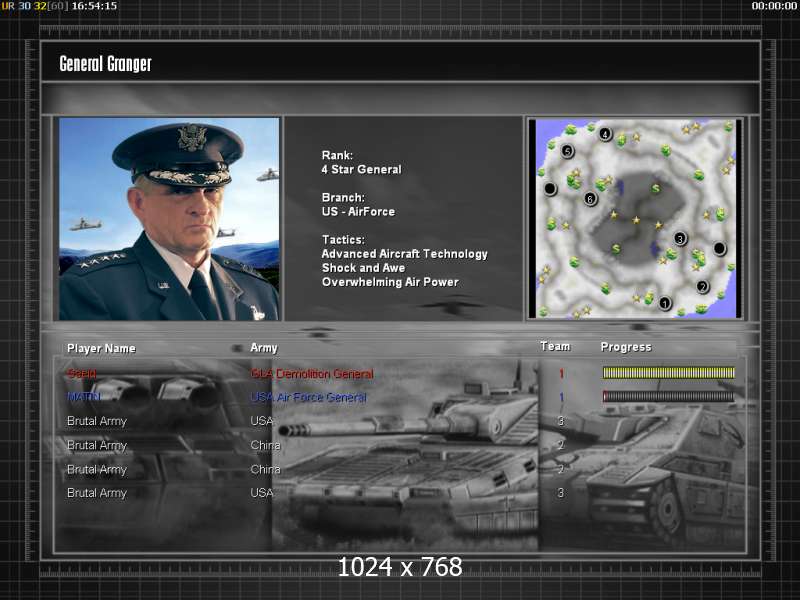Click the "Army" column header
The width and height of the screenshot is (800, 600).
pos(264,348)
